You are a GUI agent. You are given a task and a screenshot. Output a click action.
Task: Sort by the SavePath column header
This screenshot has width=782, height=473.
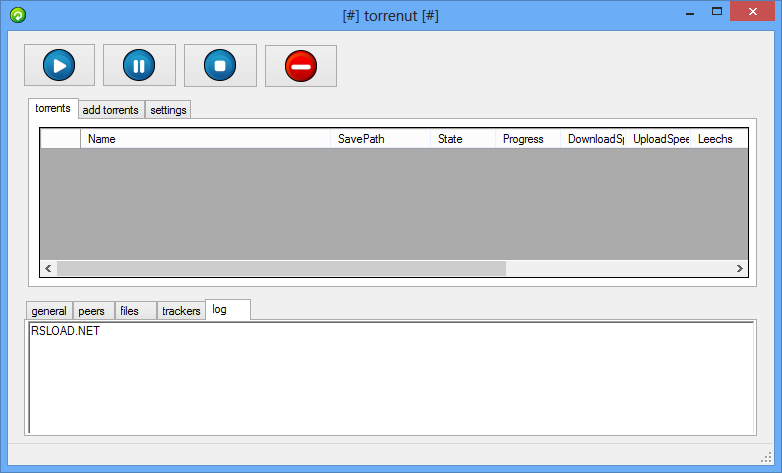click(381, 139)
